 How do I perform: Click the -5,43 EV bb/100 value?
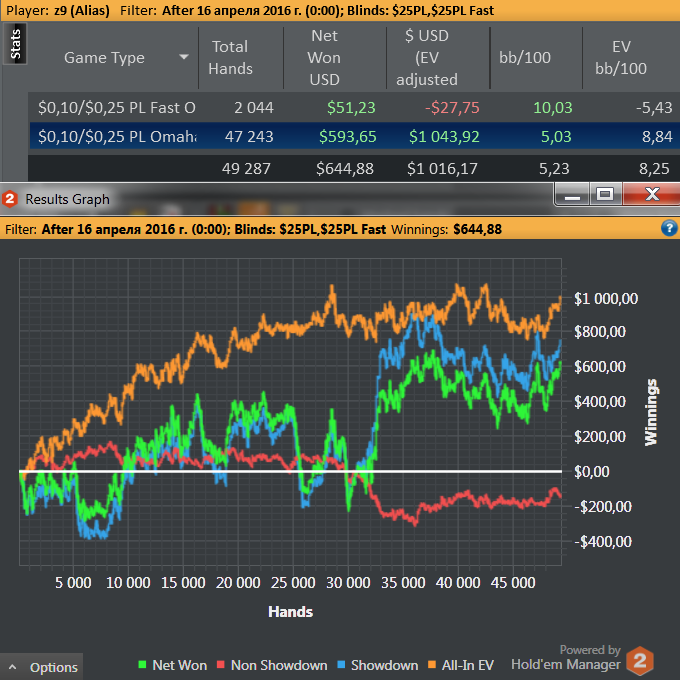(654, 108)
